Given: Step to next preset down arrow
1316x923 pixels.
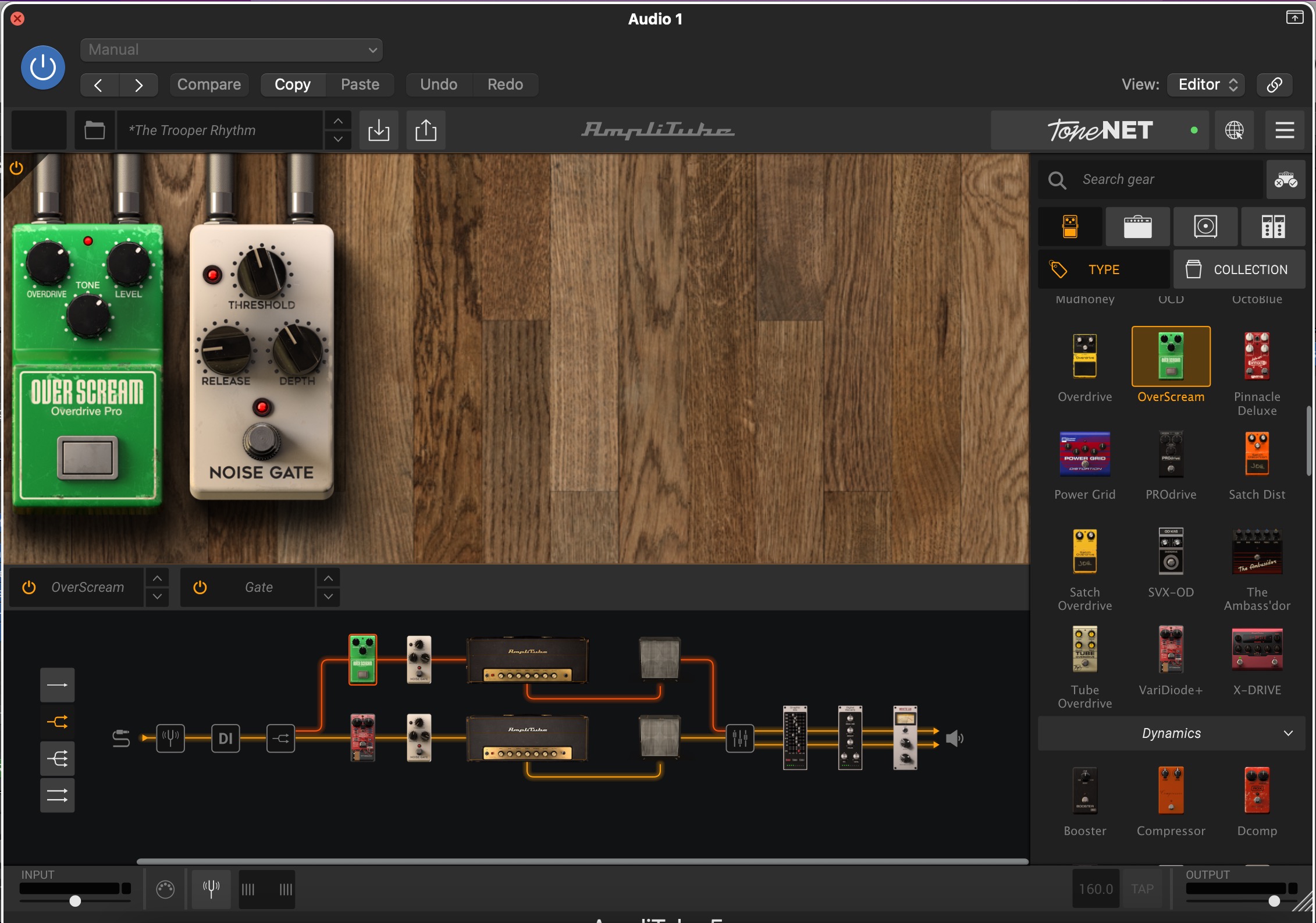Looking at the screenshot, I should point(338,140).
